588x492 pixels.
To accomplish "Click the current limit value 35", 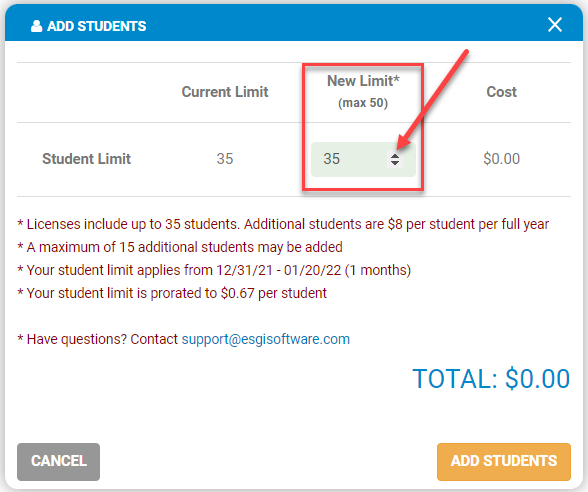I will point(225,159).
